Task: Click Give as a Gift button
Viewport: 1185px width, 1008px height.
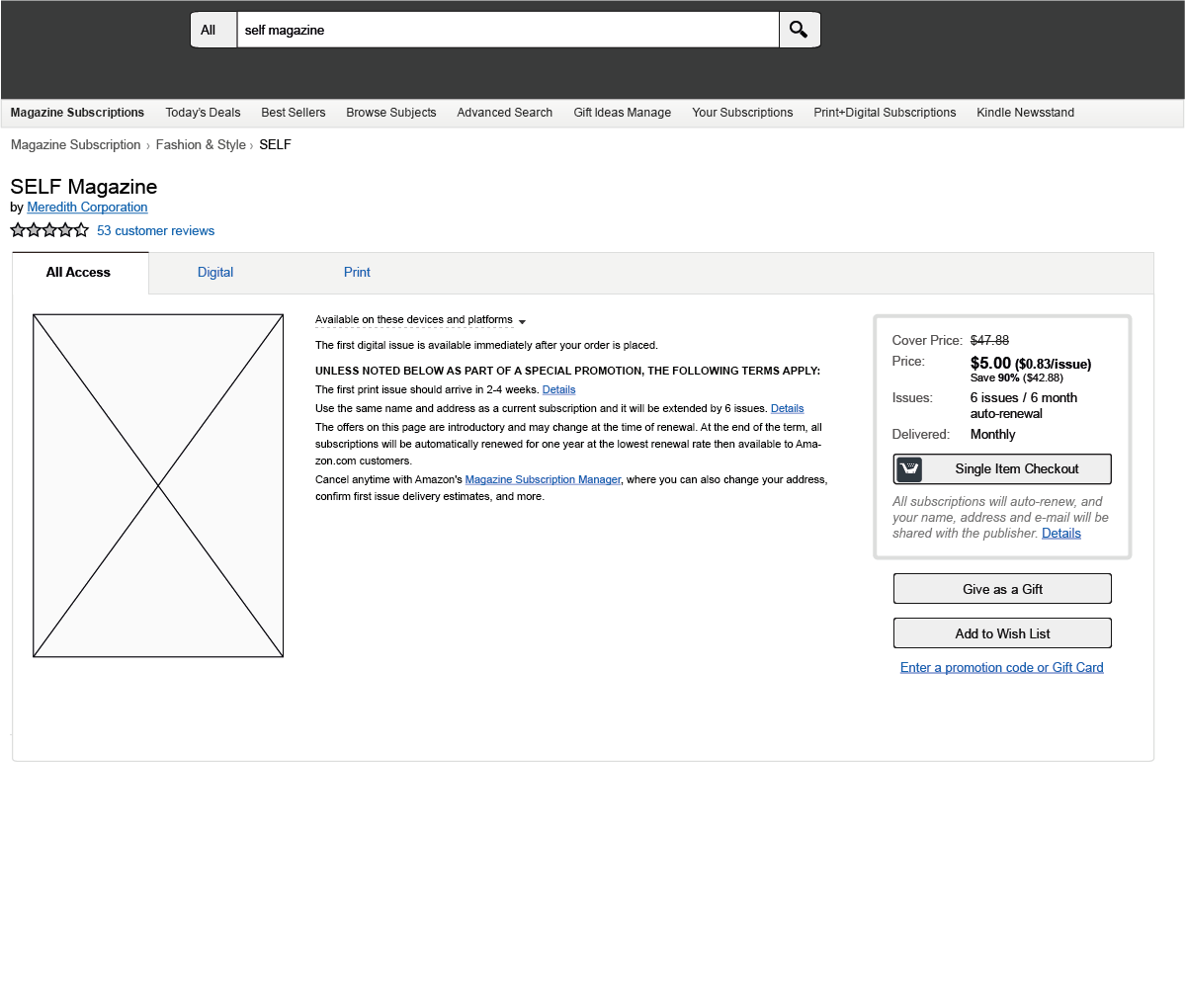Action: tap(1002, 589)
